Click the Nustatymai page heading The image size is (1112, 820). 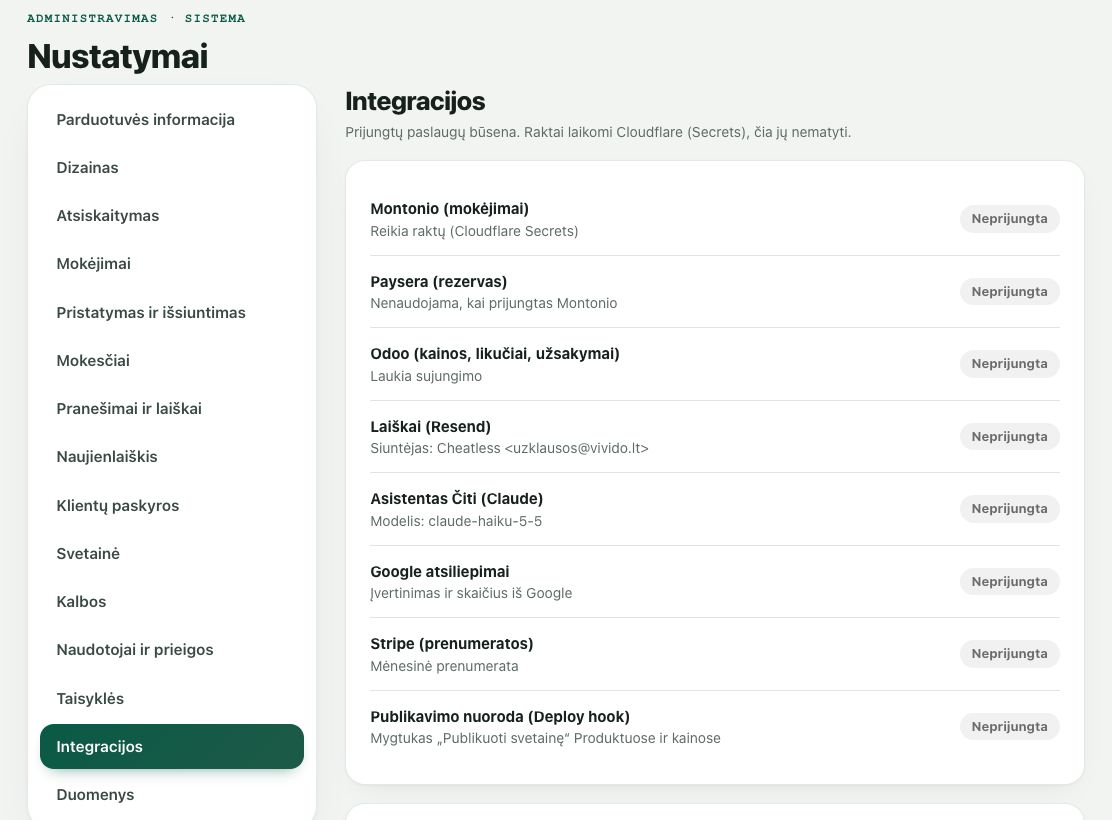[x=118, y=57]
